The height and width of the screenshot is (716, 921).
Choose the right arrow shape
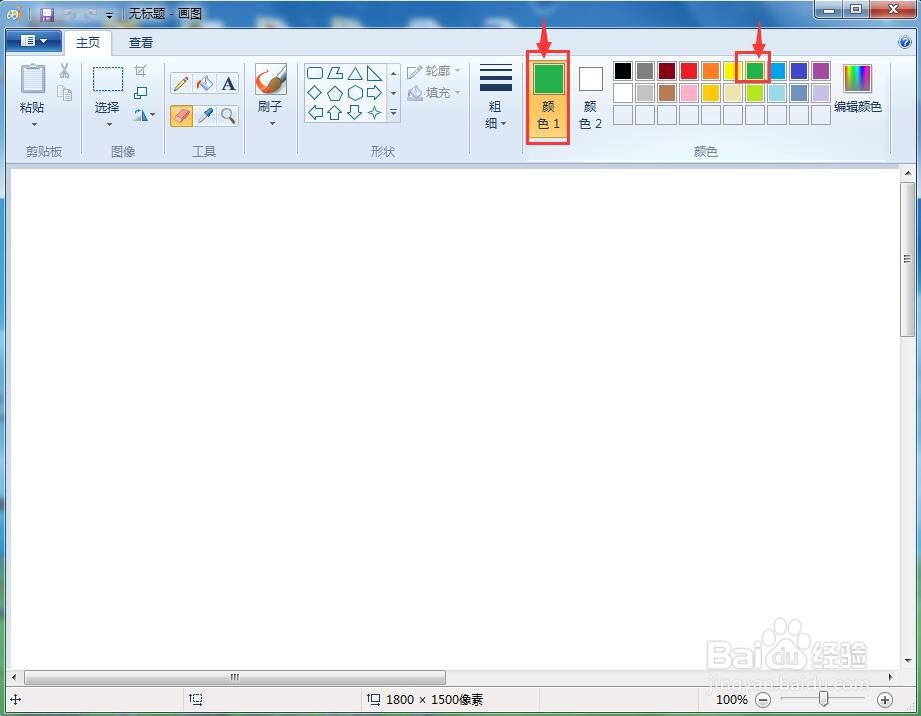374,93
